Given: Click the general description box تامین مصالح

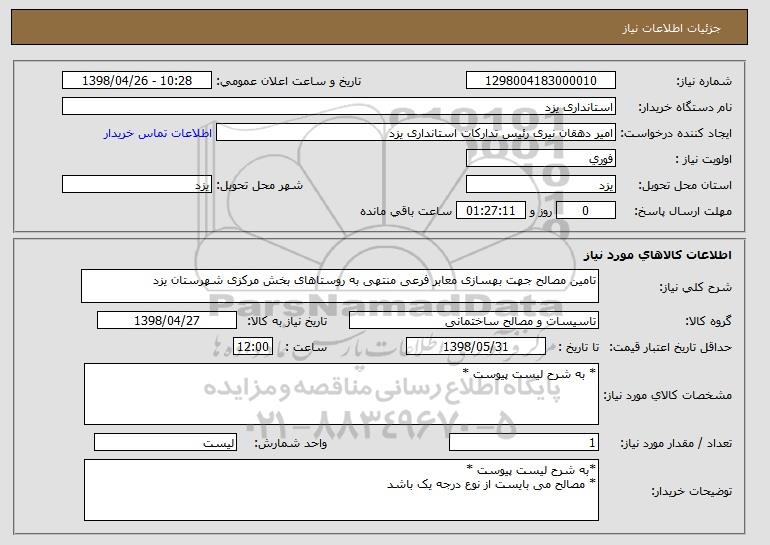Looking at the screenshot, I should point(340,286).
